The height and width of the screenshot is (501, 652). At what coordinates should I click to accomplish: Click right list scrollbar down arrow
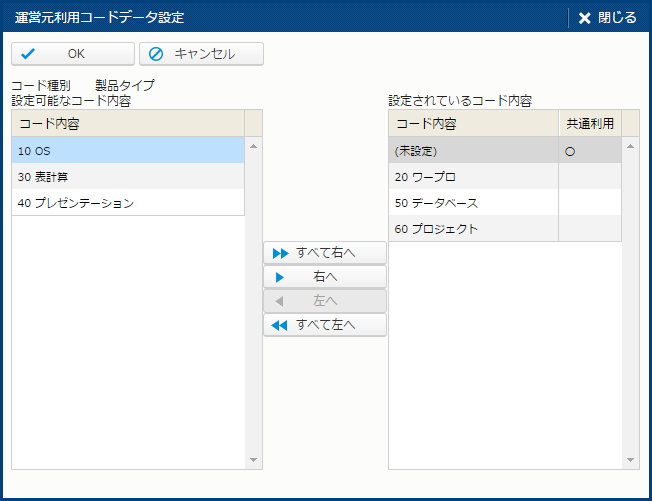(631, 460)
